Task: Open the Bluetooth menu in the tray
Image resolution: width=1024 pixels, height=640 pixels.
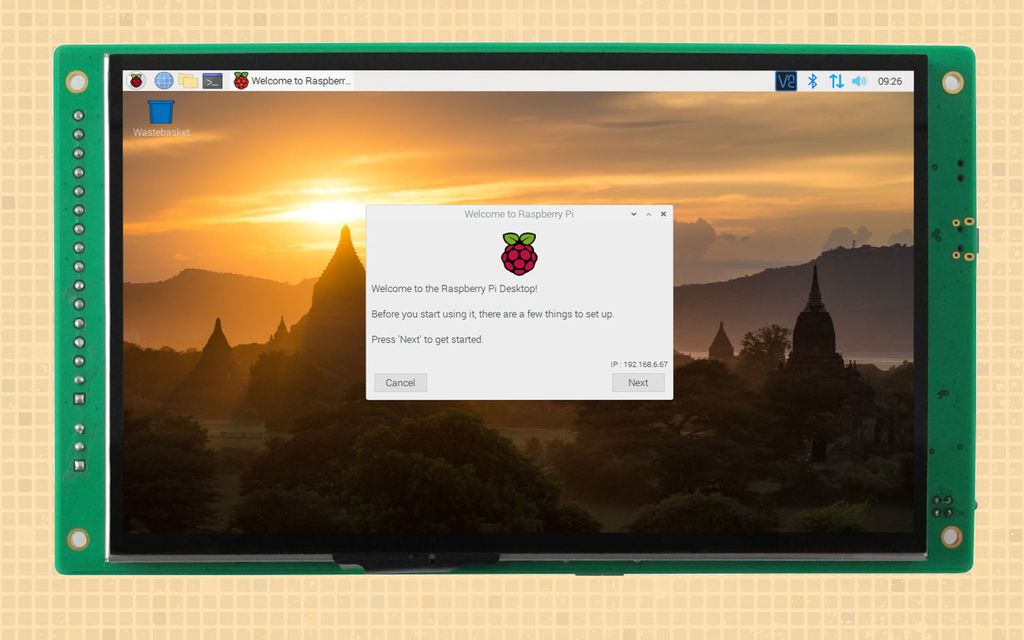Action: pos(811,80)
